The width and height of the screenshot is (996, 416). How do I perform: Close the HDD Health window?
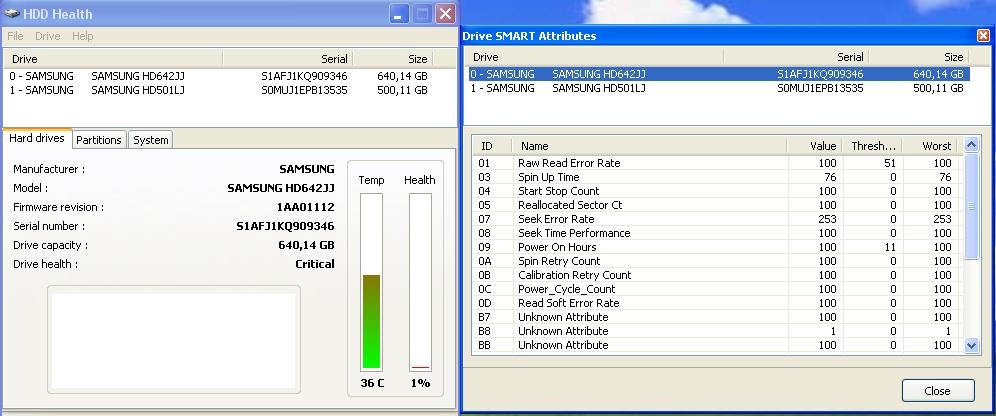point(445,14)
